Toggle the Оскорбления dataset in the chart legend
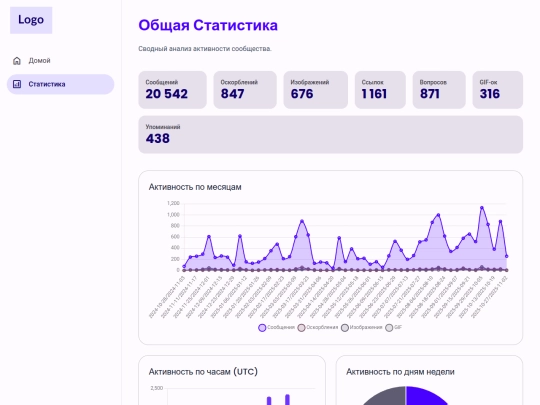Viewport: 540px width, 405px height. coord(318,328)
